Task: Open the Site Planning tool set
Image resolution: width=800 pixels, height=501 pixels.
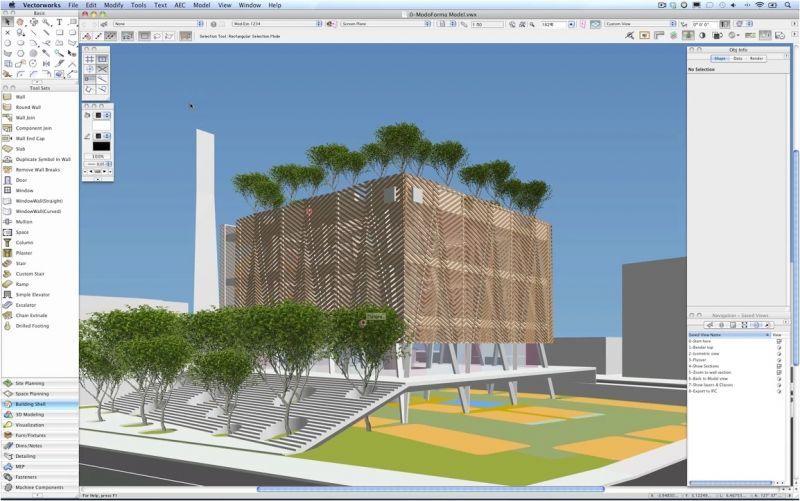Action: 32,383
